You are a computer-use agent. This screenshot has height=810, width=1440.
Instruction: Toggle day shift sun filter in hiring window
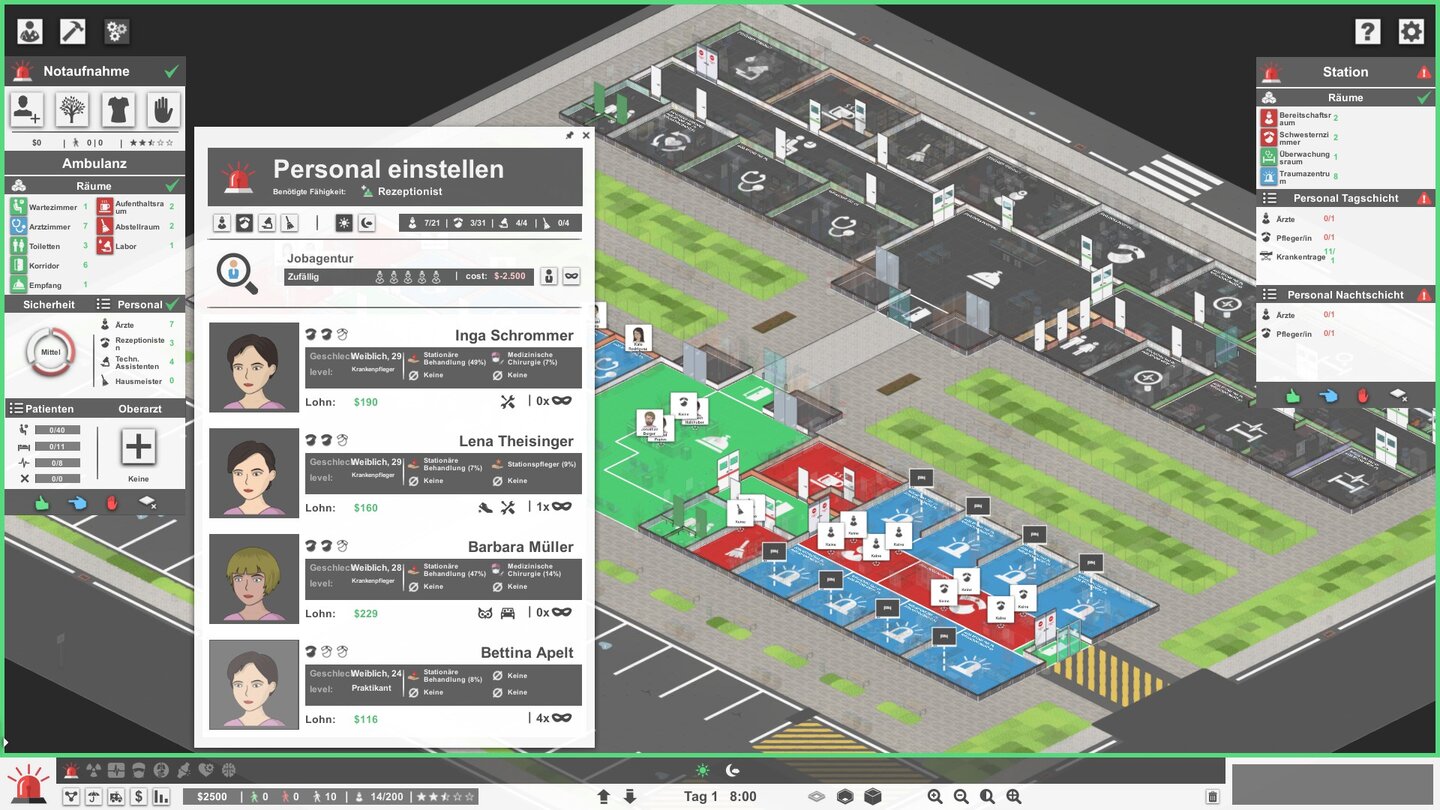[344, 223]
